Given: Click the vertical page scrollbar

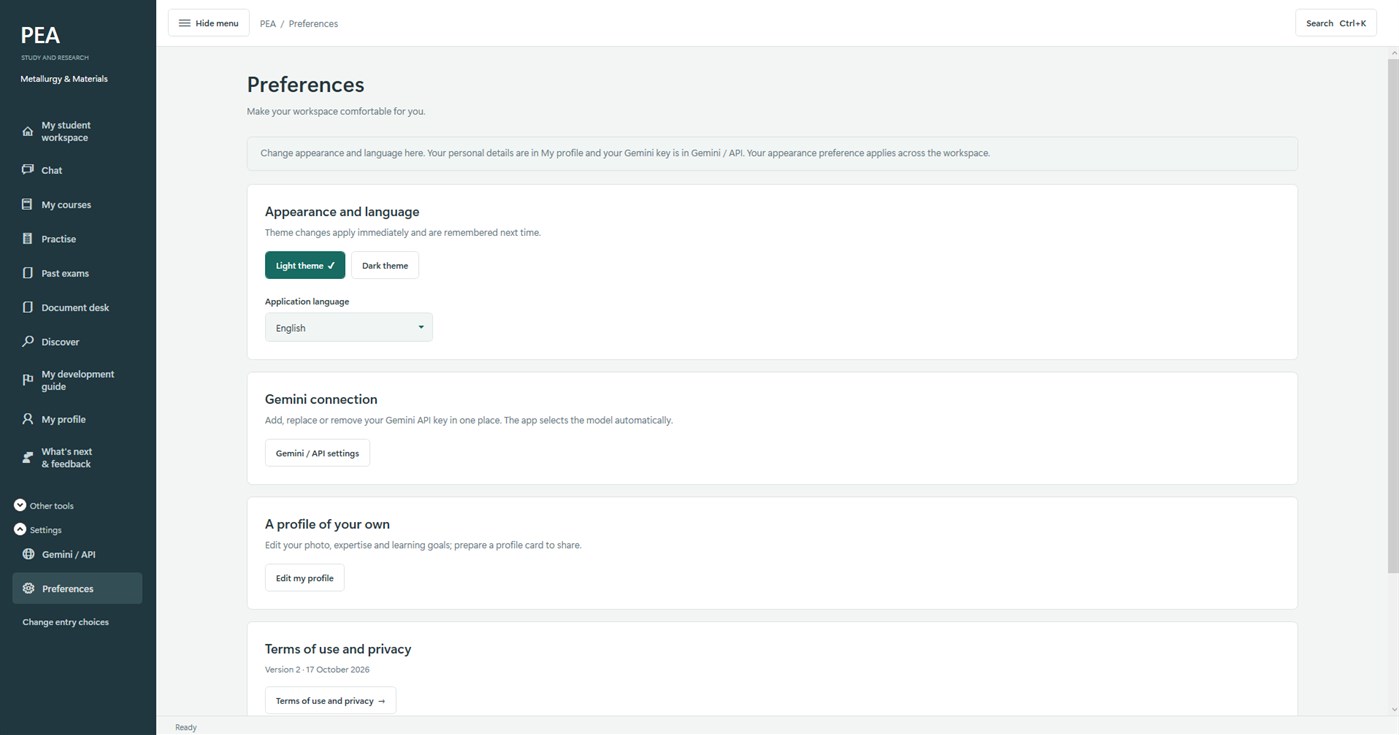Looking at the screenshot, I should pos(1393,316).
